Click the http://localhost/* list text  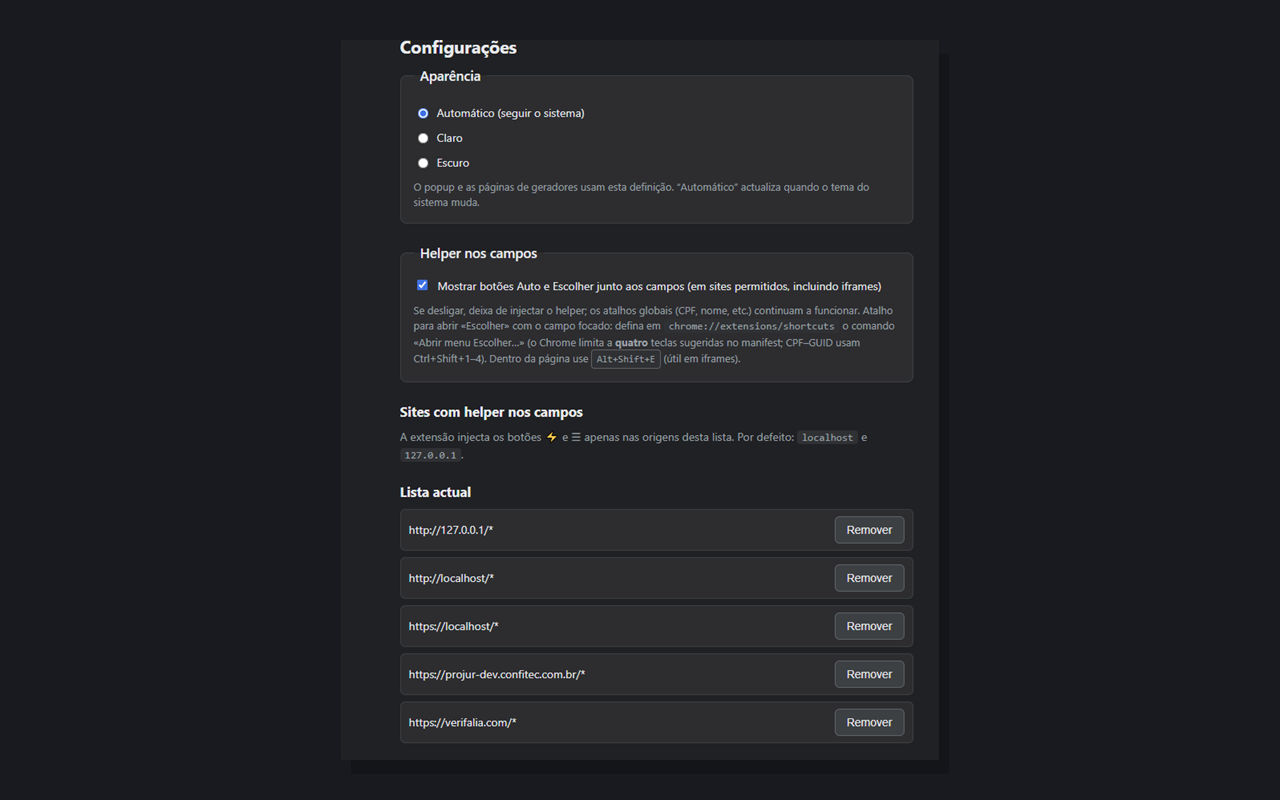pyautogui.click(x=451, y=578)
